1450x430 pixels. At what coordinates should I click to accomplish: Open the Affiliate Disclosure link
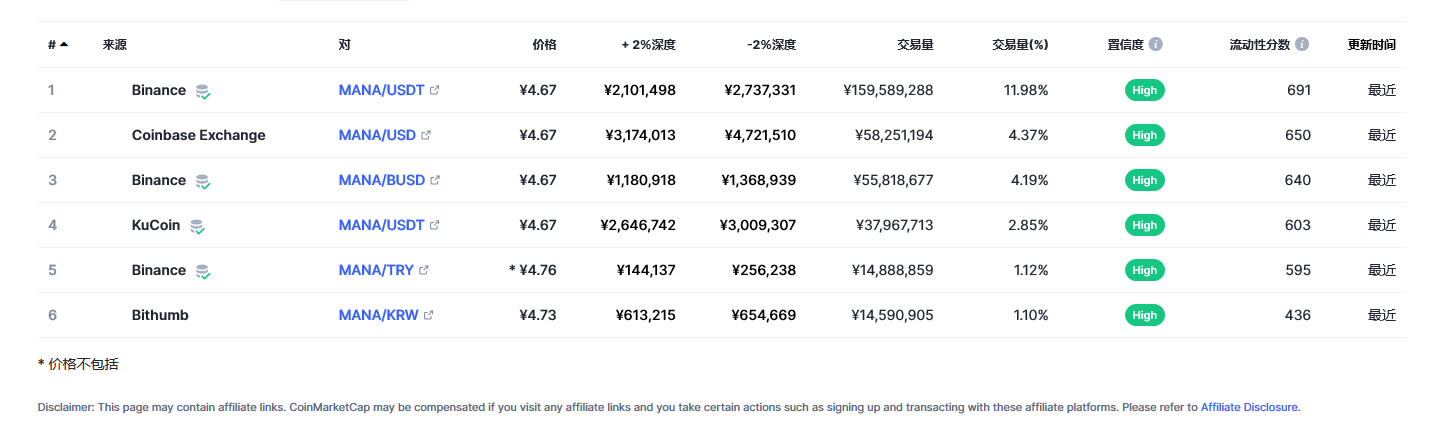1249,407
